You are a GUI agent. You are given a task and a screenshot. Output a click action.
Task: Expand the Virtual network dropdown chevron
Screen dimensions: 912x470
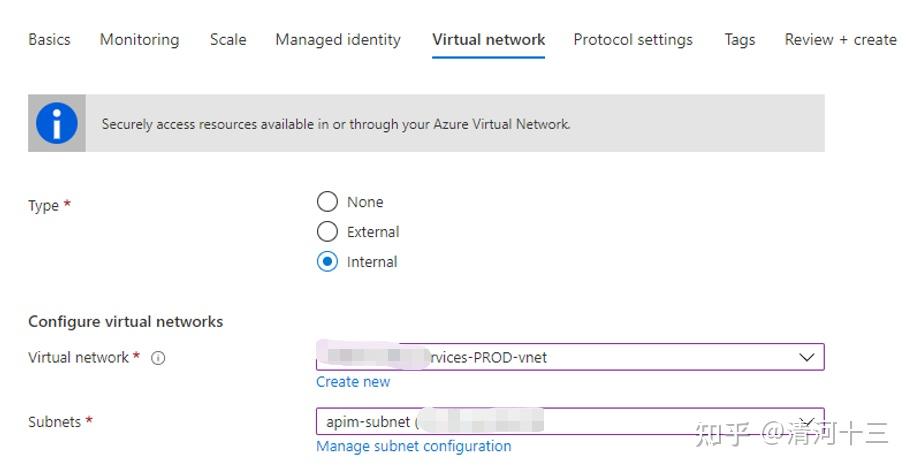[807, 357]
